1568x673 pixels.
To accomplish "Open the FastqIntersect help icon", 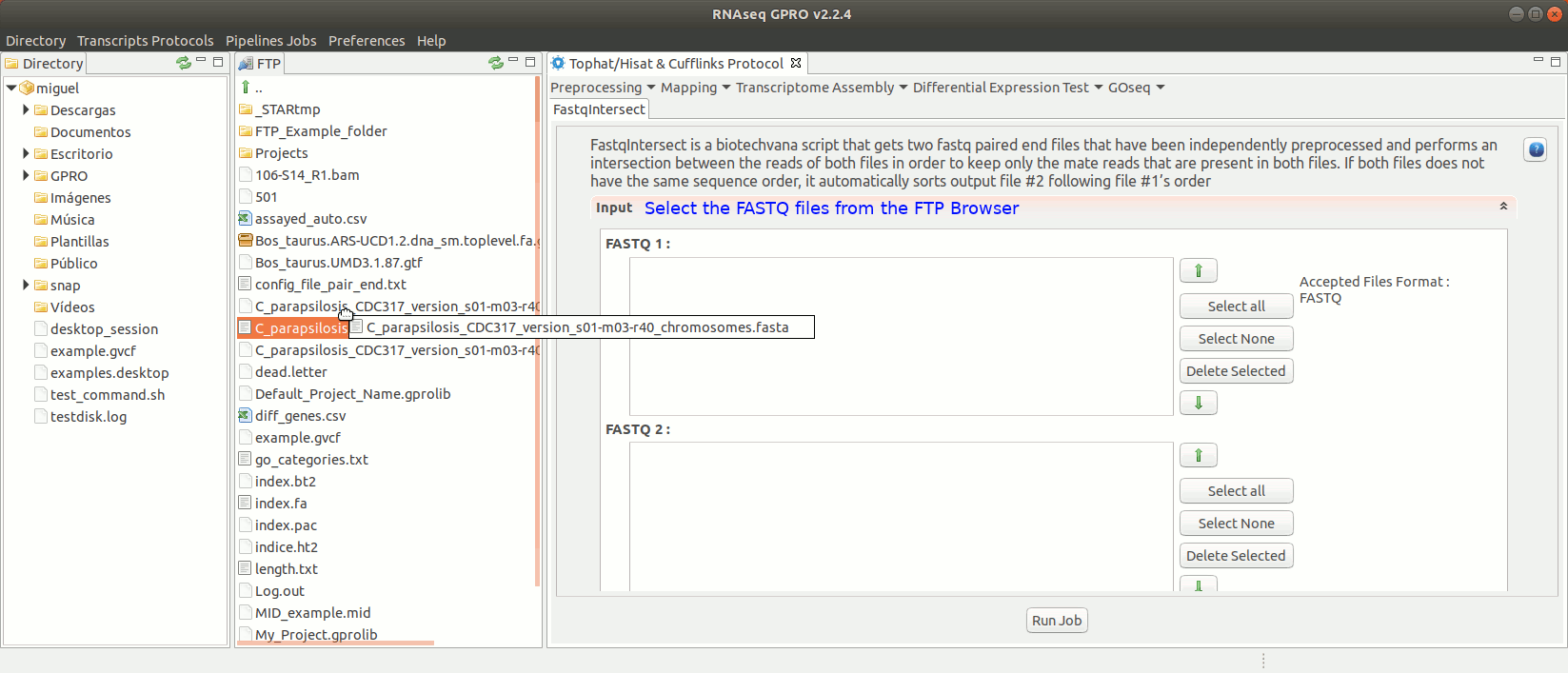I will click(x=1535, y=149).
